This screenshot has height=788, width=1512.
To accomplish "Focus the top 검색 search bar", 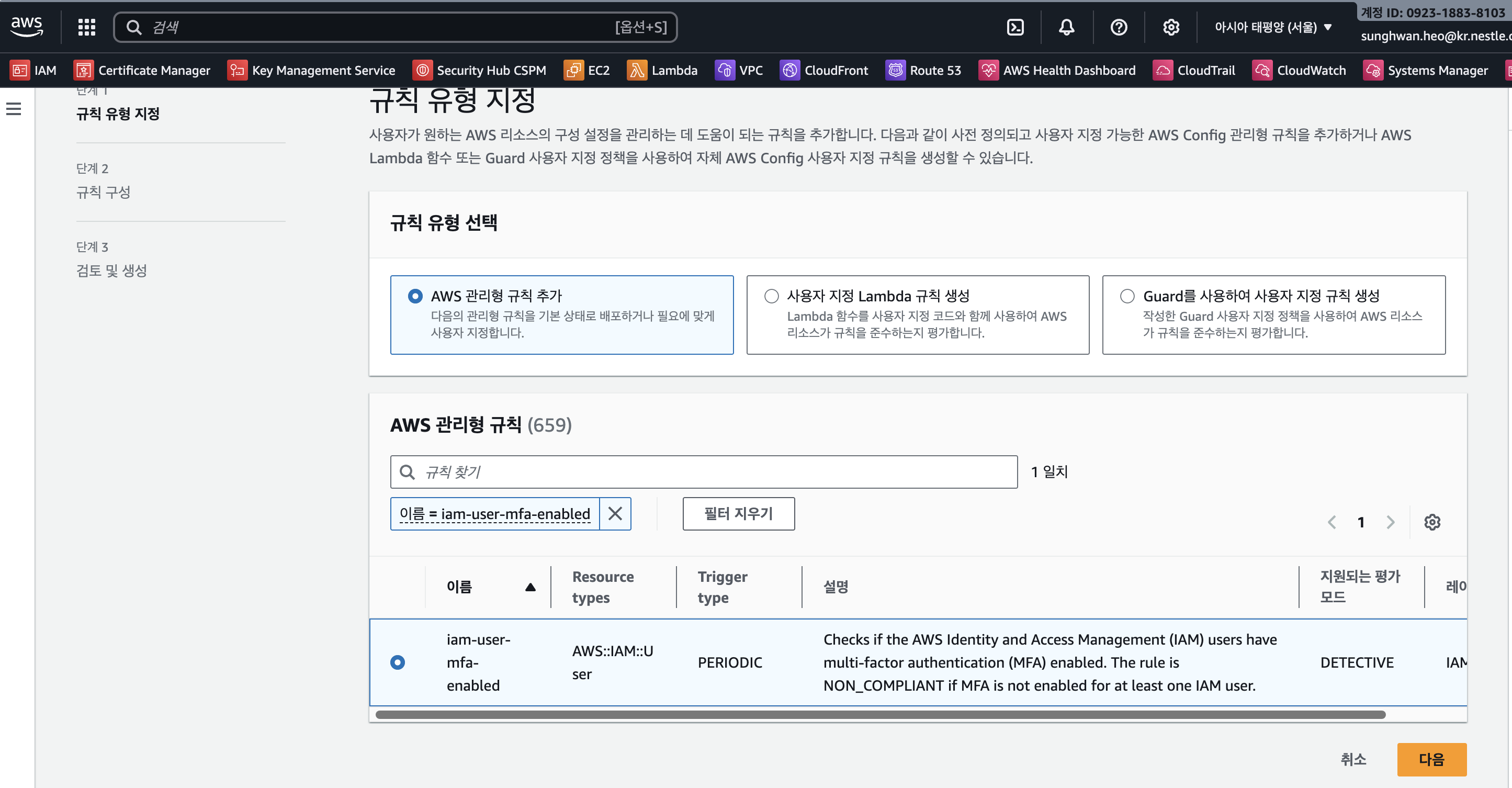I will (395, 27).
